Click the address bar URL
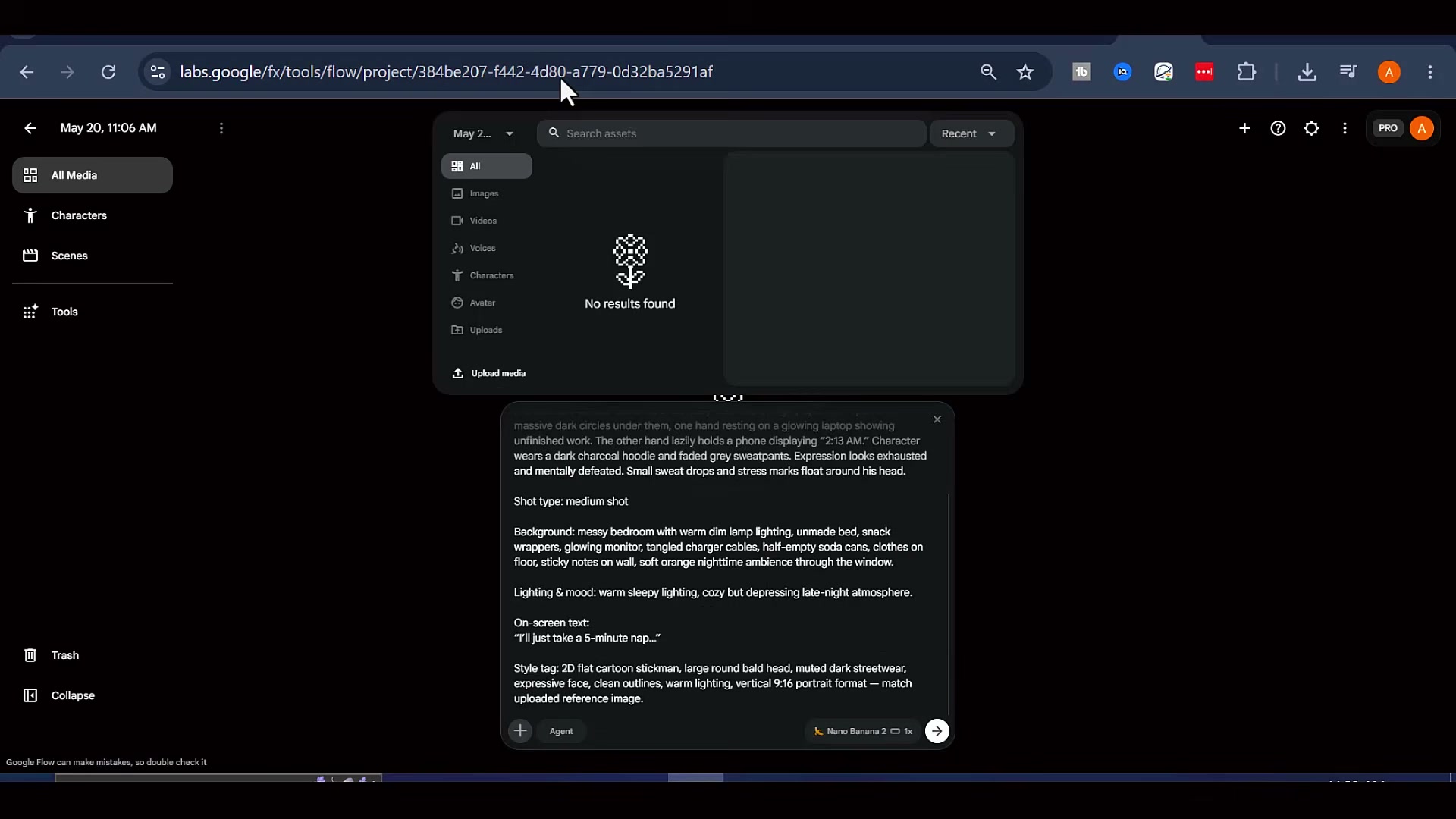The width and height of the screenshot is (1456, 819). tap(446, 72)
